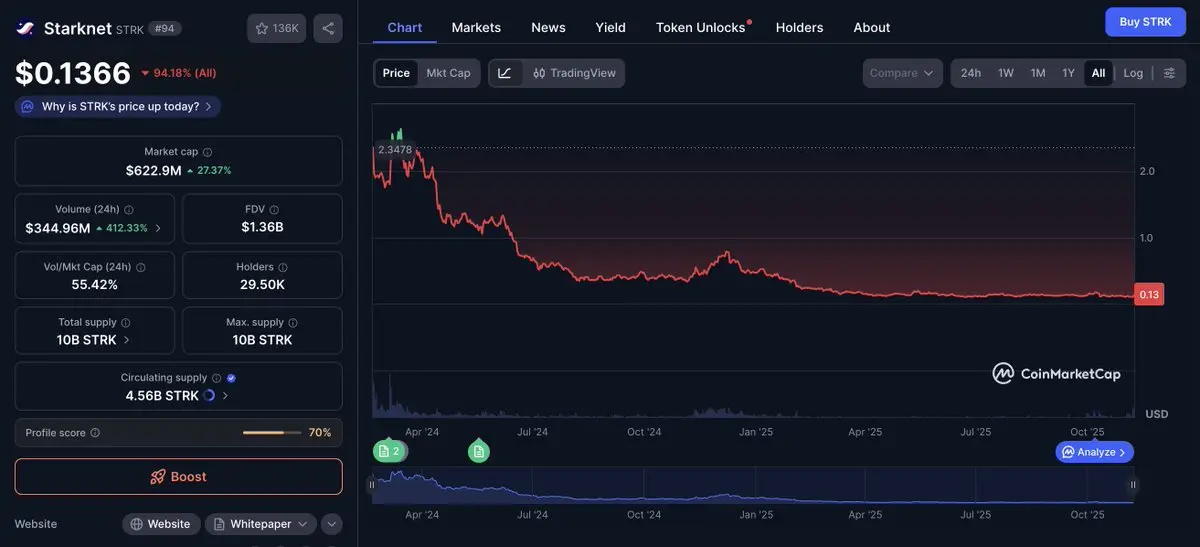Open the Website link button
Screen dimensions: 1200x547
coord(161,524)
